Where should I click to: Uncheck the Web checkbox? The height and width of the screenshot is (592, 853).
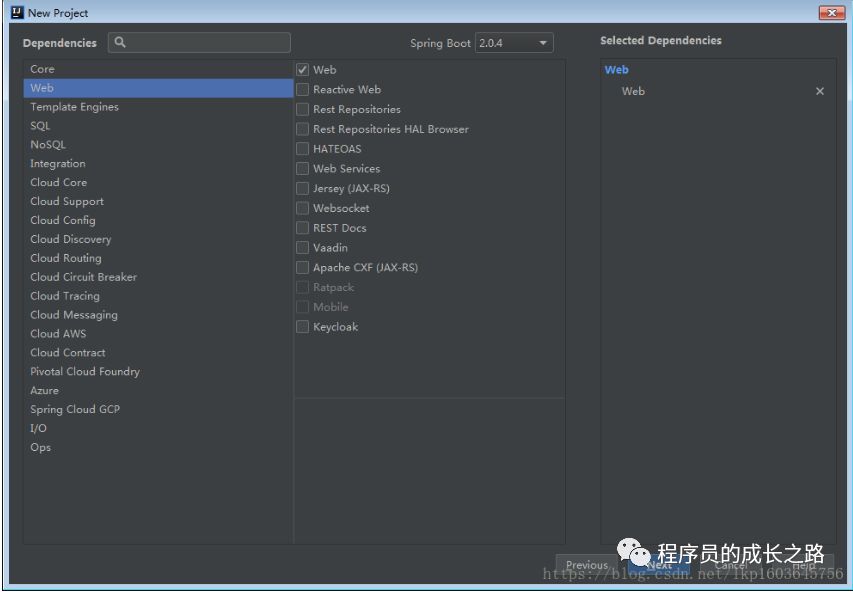coord(302,70)
